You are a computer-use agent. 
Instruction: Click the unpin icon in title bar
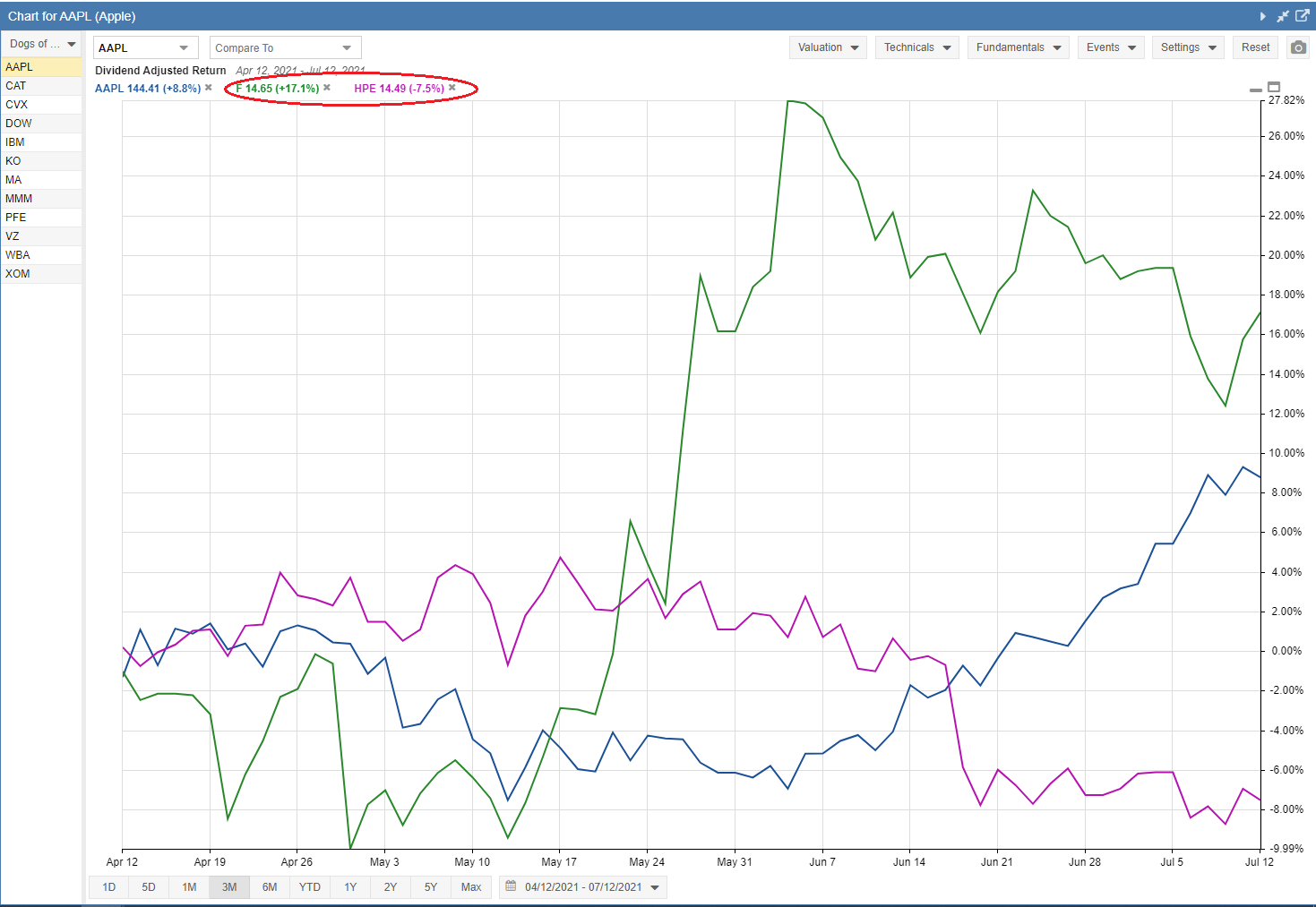[x=1283, y=16]
